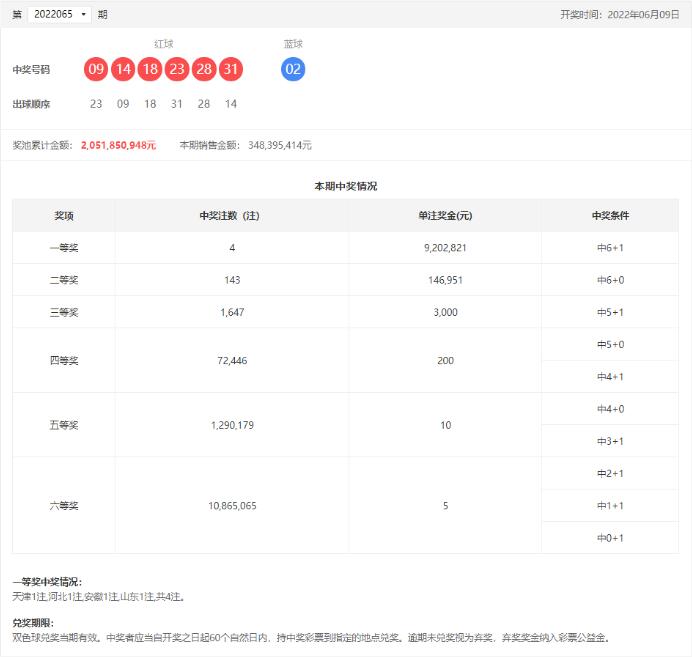
Task: Click sixth prize amount 5
Action: (445, 506)
